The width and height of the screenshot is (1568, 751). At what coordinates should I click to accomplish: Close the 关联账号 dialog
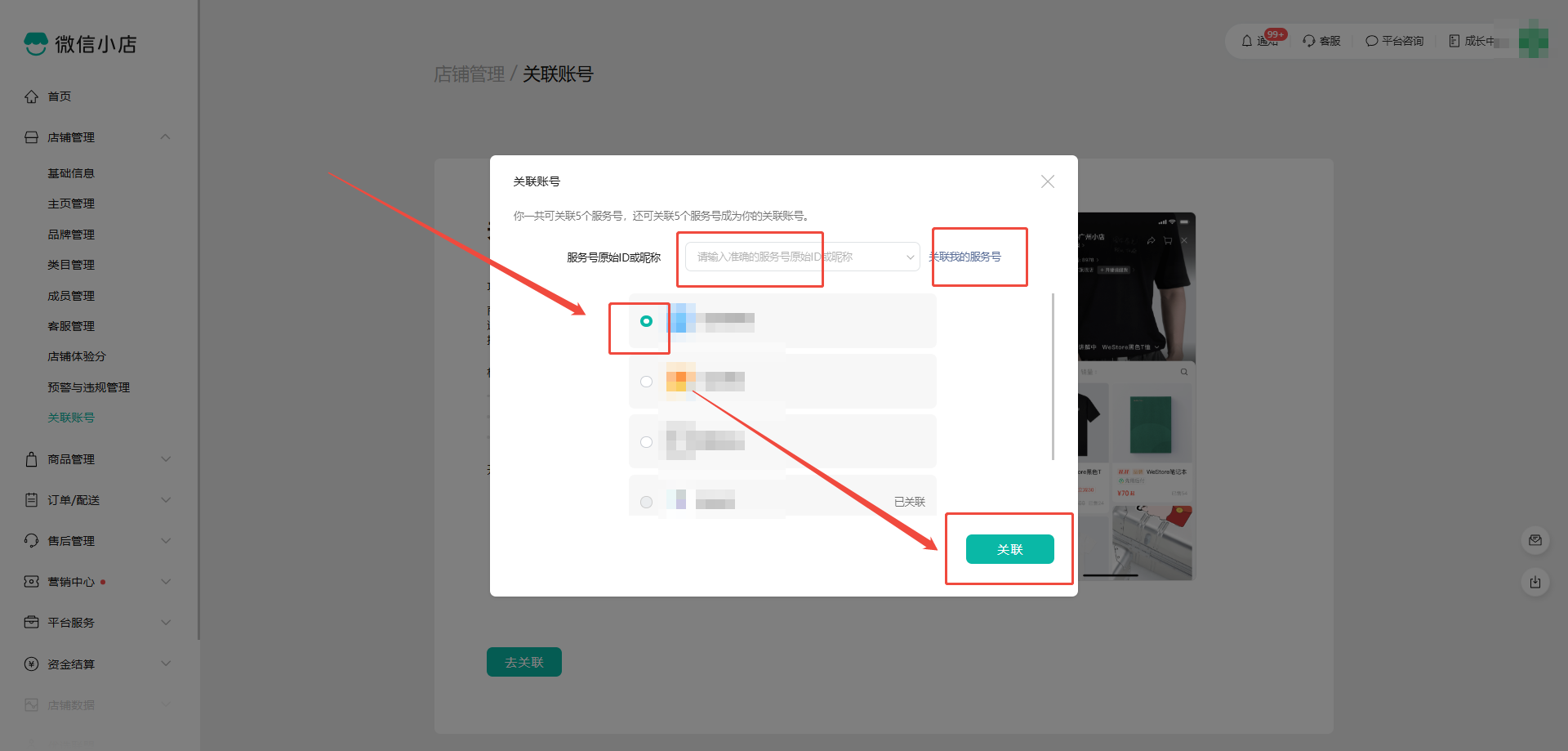[x=1048, y=181]
